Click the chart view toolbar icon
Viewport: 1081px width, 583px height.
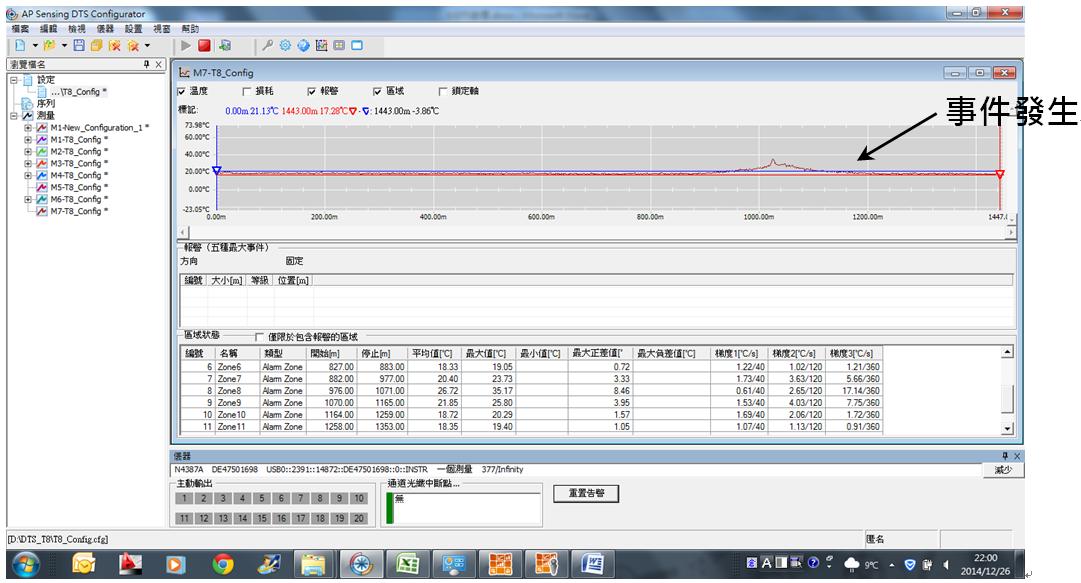pos(321,46)
